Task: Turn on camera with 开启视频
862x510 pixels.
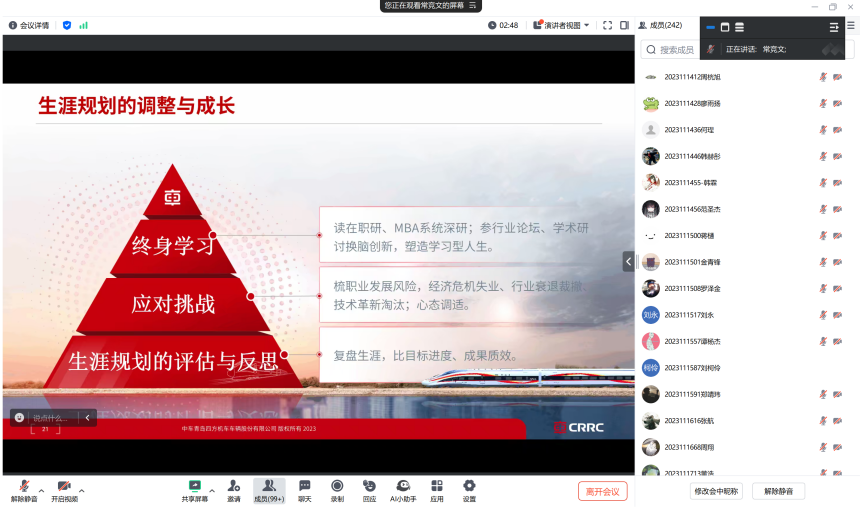Action: 64,489
